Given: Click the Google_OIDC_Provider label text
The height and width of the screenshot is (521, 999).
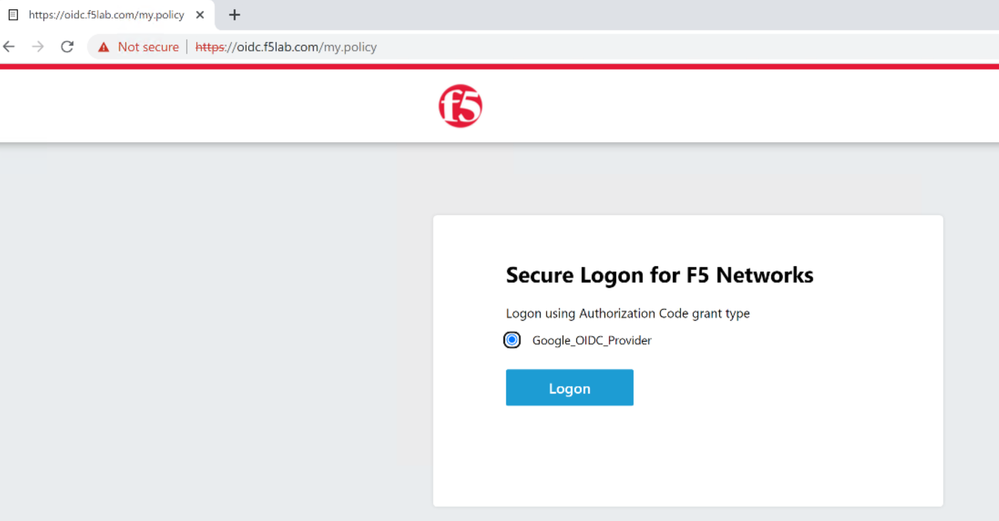Looking at the screenshot, I should coord(591,341).
